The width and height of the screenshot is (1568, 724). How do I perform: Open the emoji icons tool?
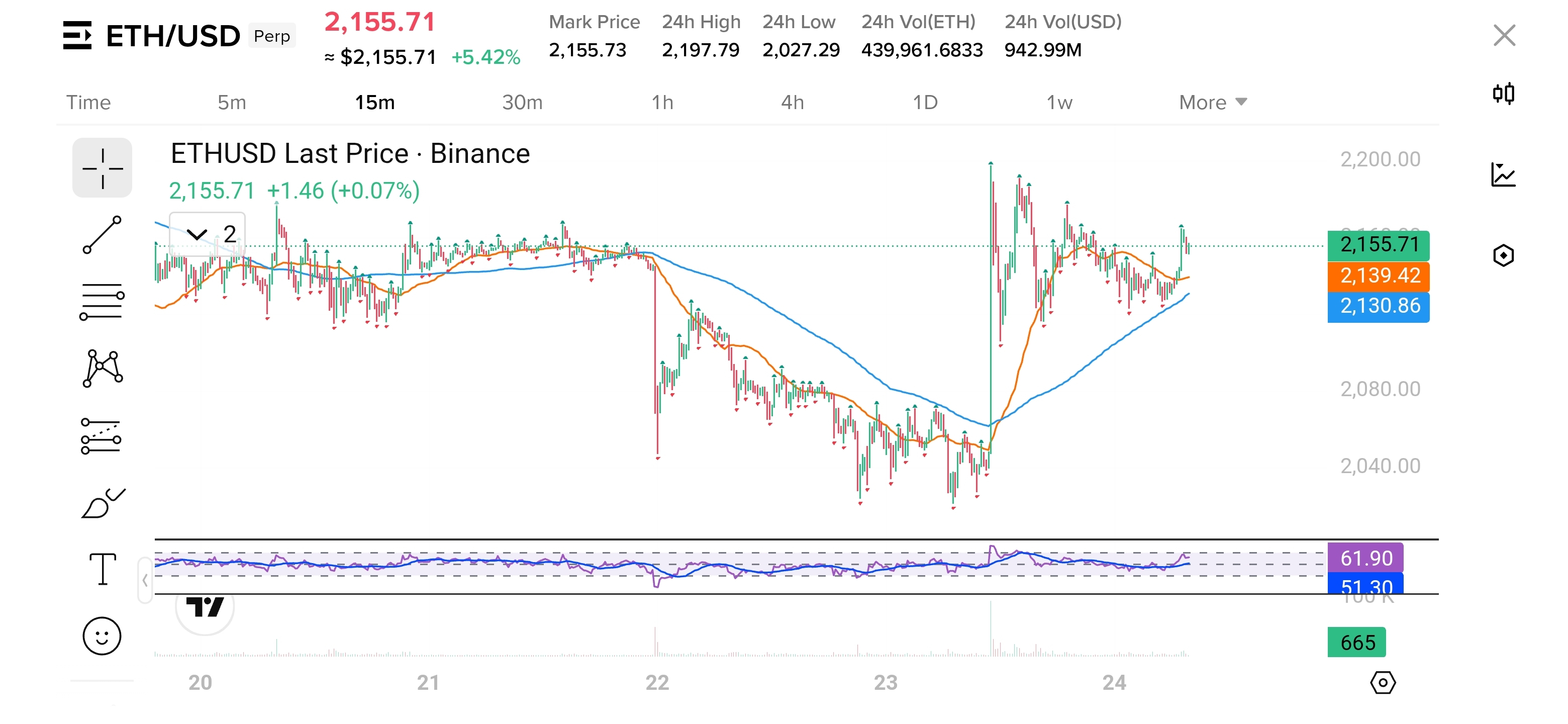[102, 637]
